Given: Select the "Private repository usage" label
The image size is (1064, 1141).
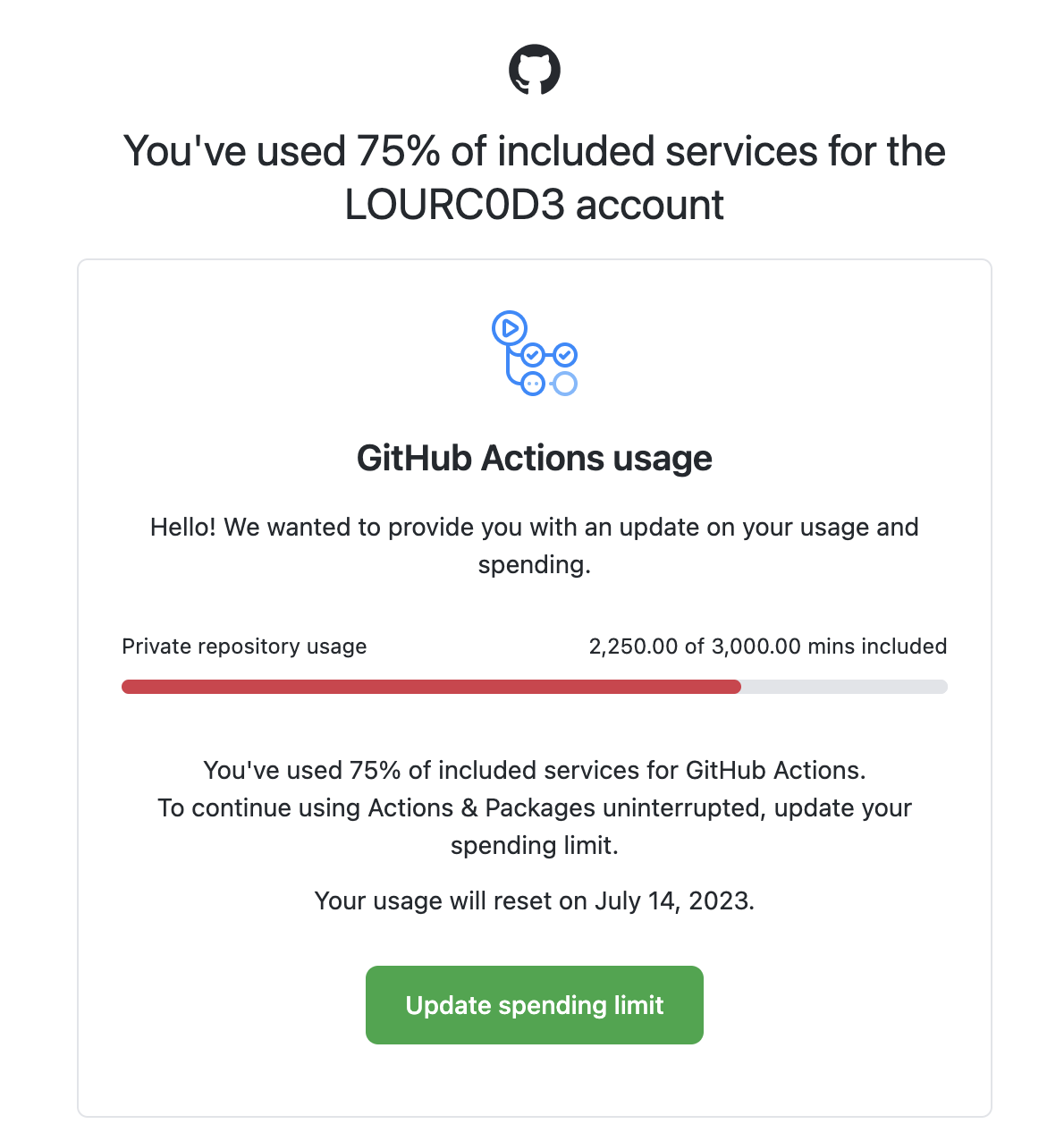Looking at the screenshot, I should (x=244, y=647).
